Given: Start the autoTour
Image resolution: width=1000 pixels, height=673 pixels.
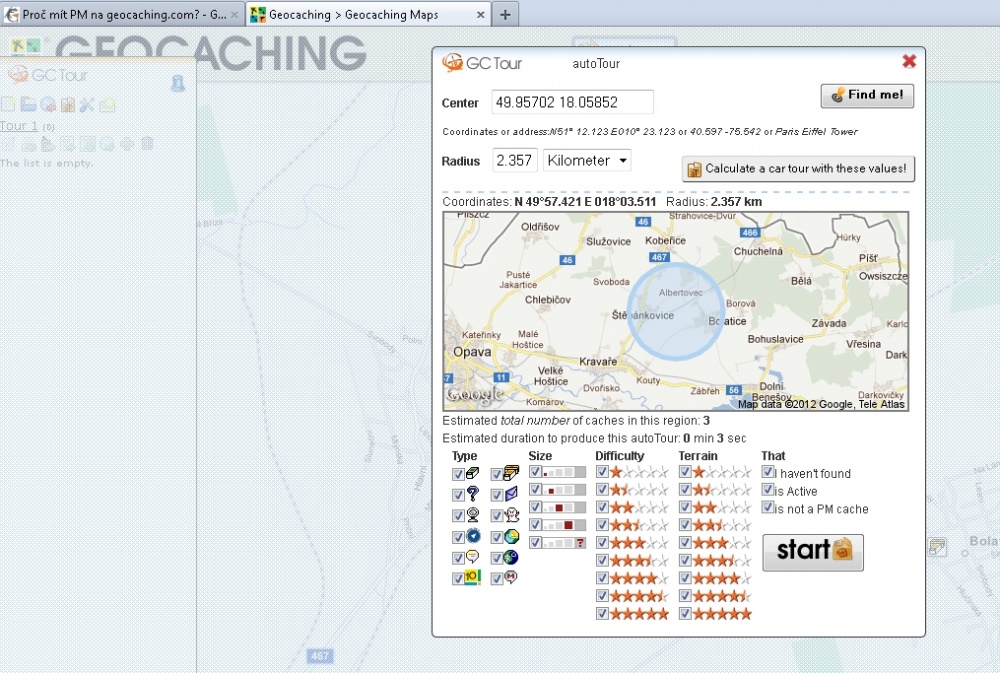Looking at the screenshot, I should [813, 552].
